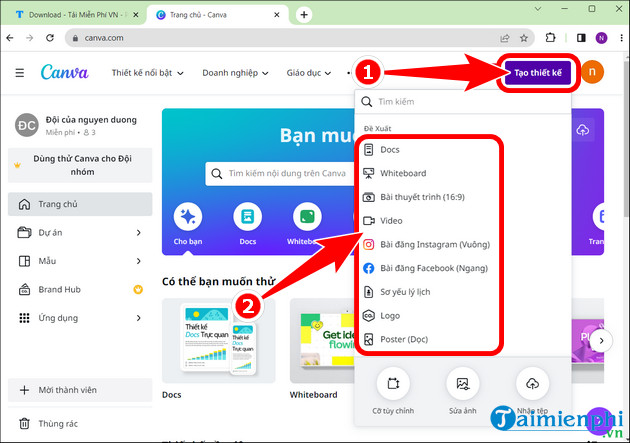Image resolution: width=630 pixels, height=443 pixels.
Task: Click Dùng thử Canva cho Đội nhóm
Action: [80, 165]
